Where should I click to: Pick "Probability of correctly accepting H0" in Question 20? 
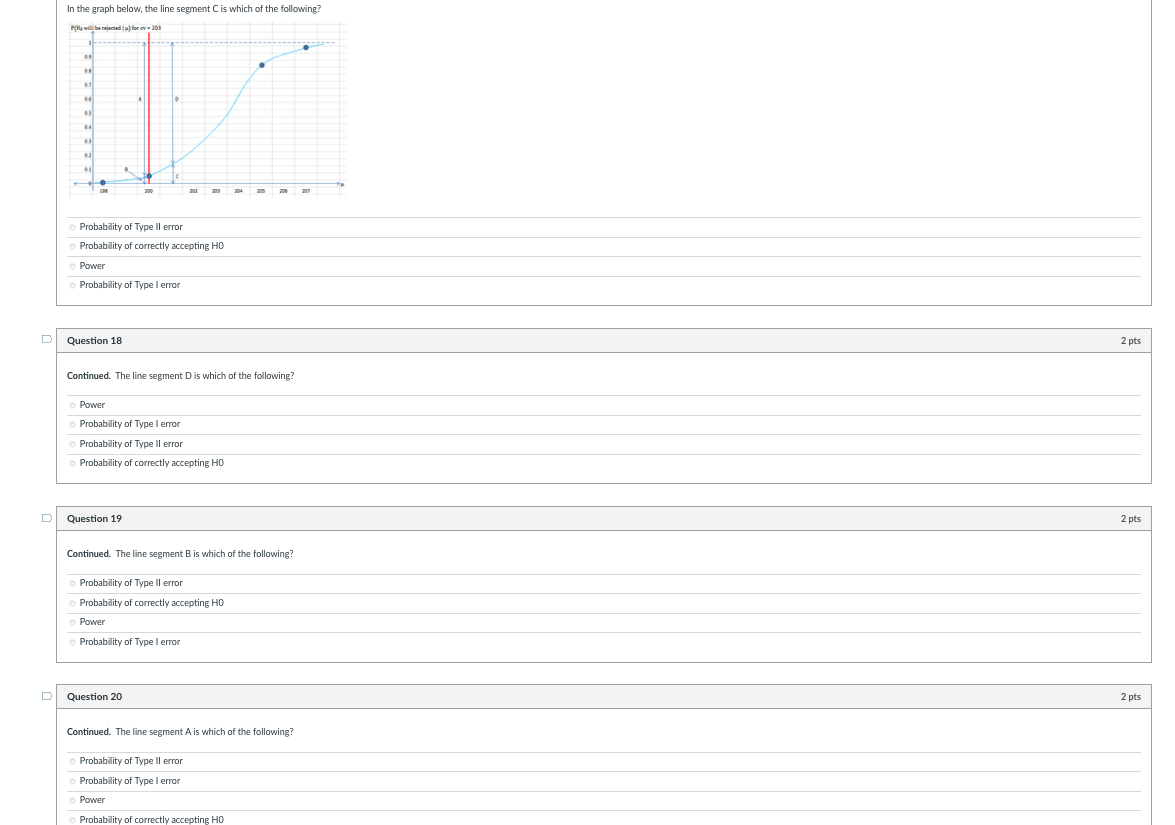(x=72, y=820)
